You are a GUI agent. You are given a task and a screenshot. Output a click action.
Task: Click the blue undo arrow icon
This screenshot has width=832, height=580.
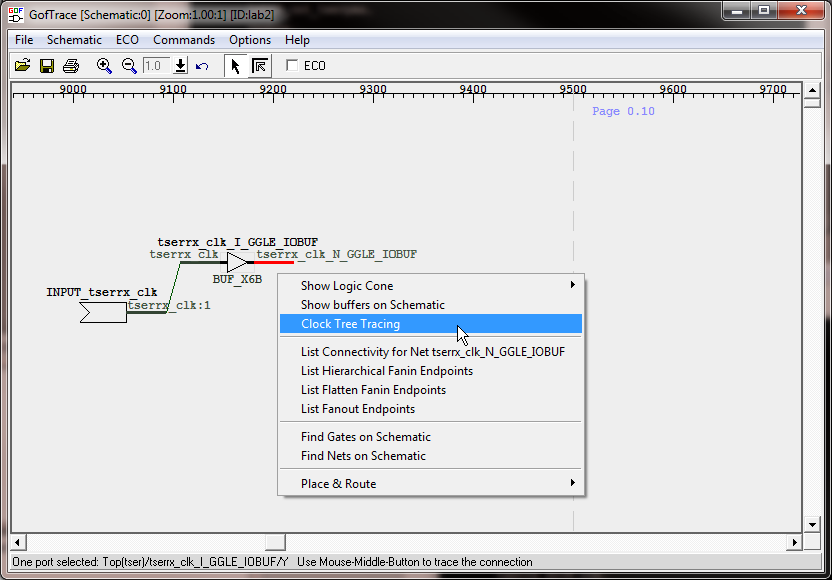click(202, 66)
